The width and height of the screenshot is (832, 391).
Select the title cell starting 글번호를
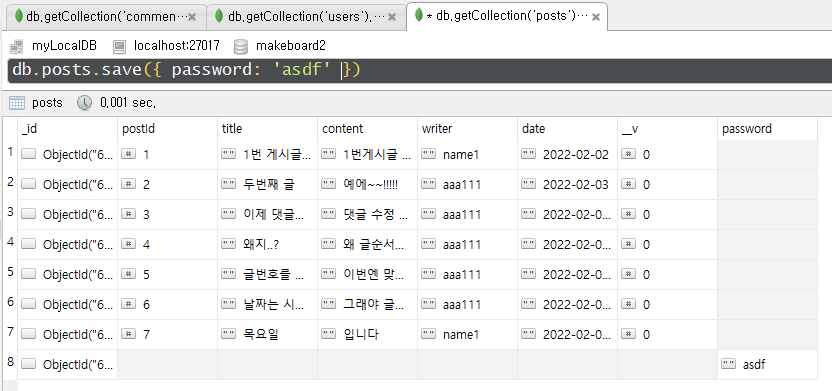click(x=267, y=275)
